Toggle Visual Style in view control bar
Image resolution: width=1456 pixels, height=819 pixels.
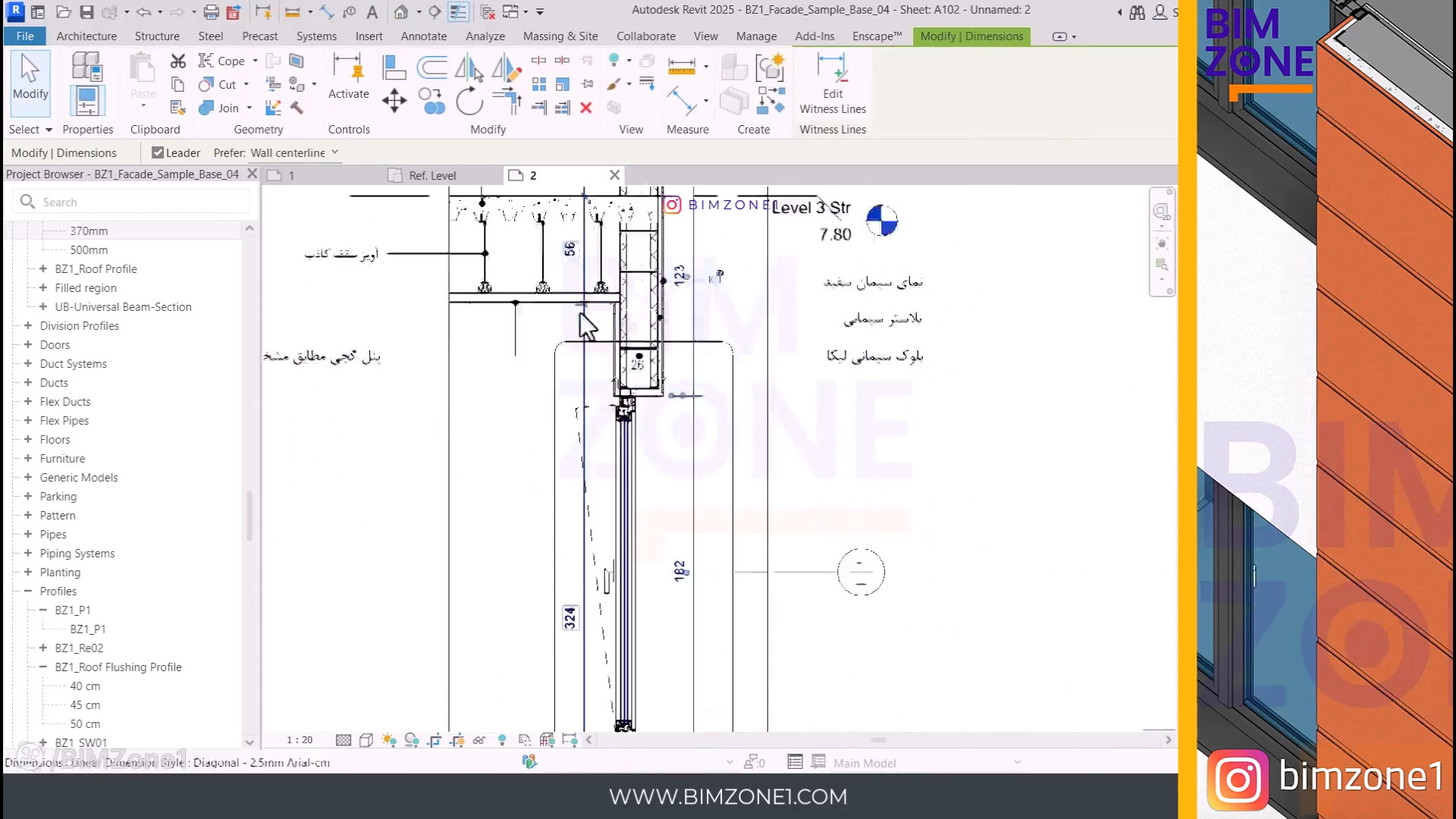366,740
